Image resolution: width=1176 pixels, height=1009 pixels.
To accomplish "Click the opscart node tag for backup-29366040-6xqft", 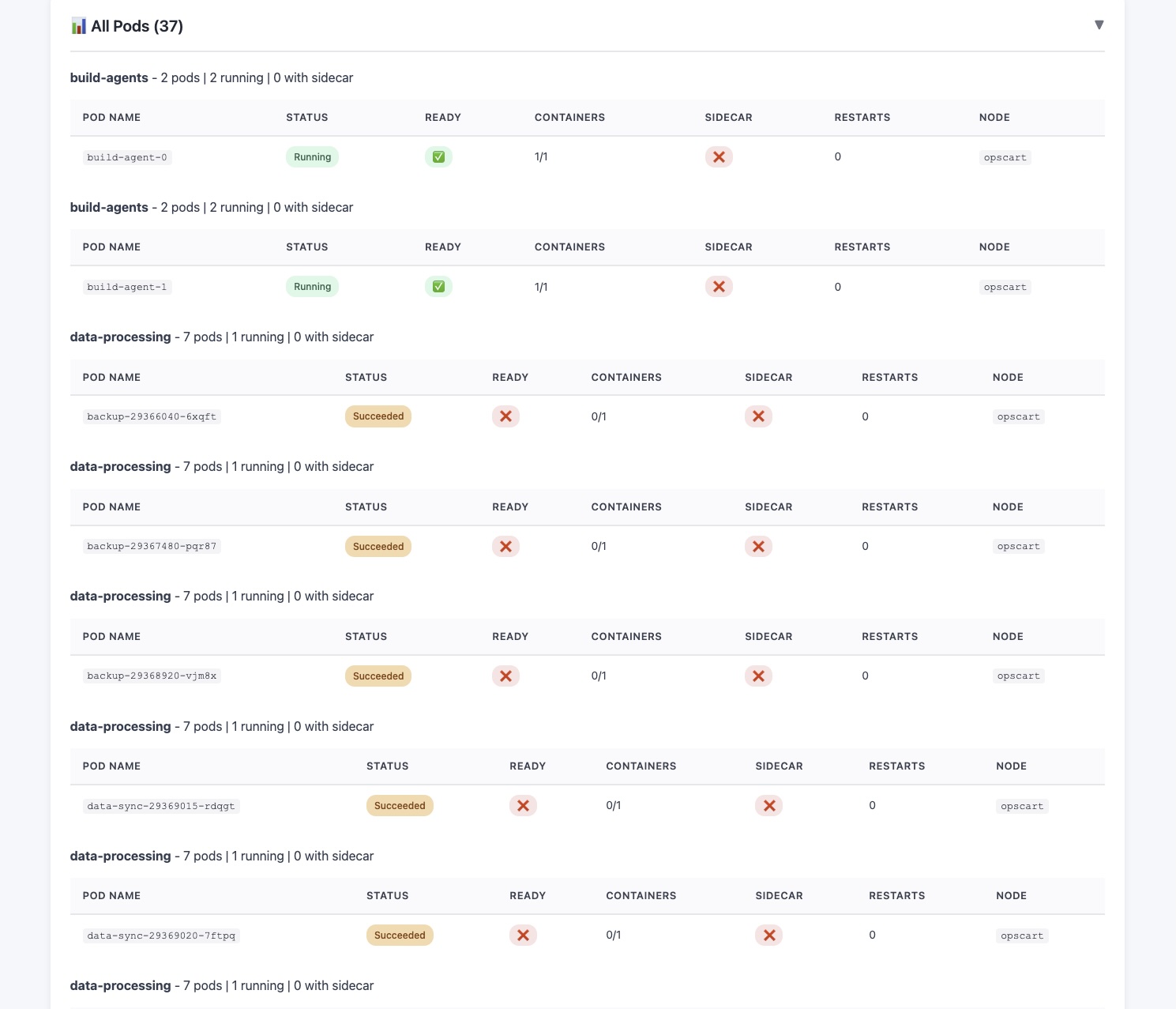I will tap(1019, 416).
